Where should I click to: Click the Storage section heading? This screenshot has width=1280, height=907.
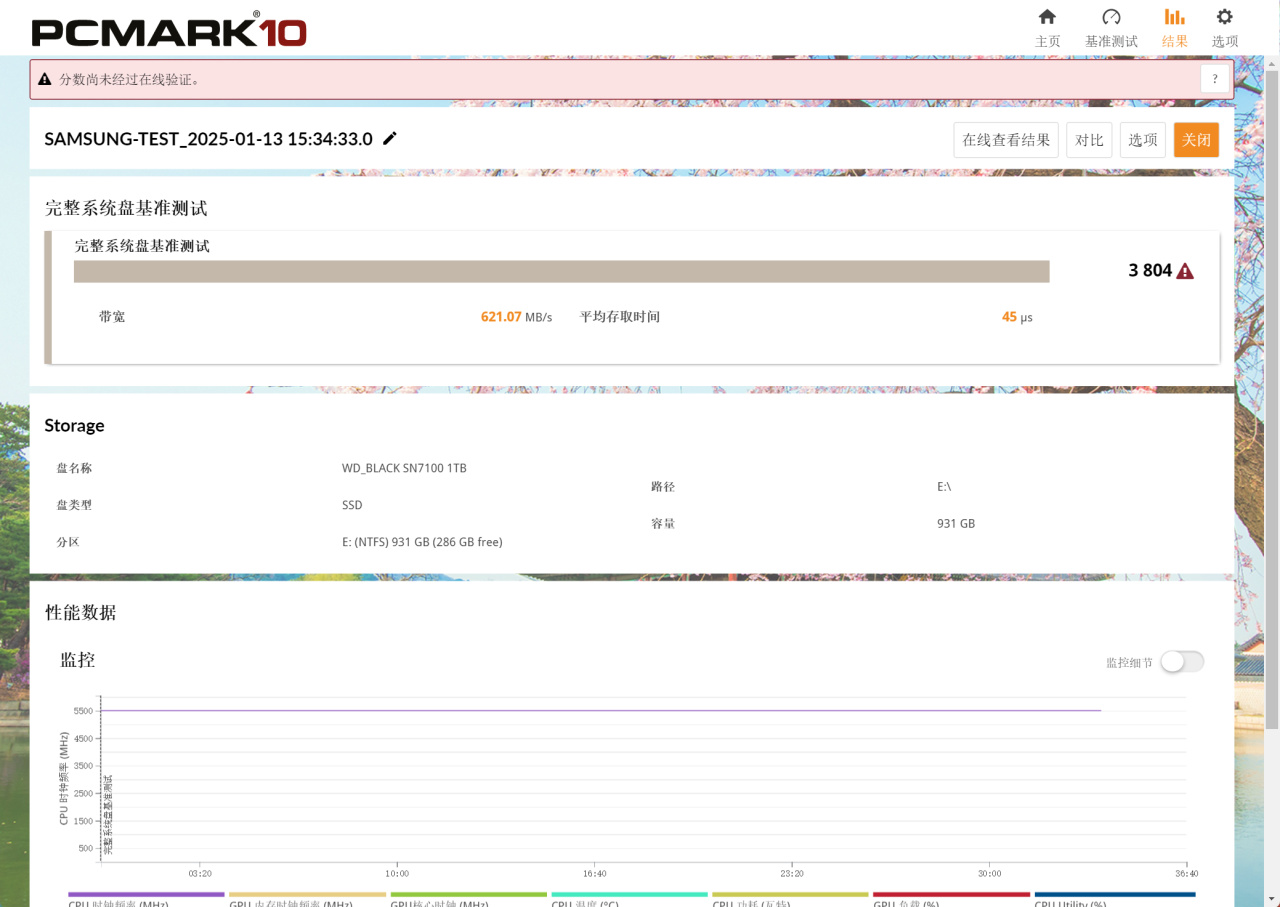tap(74, 425)
